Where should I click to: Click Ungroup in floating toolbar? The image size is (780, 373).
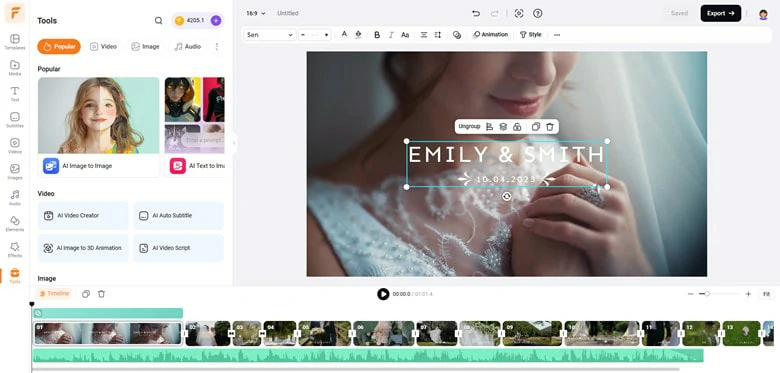(469, 127)
